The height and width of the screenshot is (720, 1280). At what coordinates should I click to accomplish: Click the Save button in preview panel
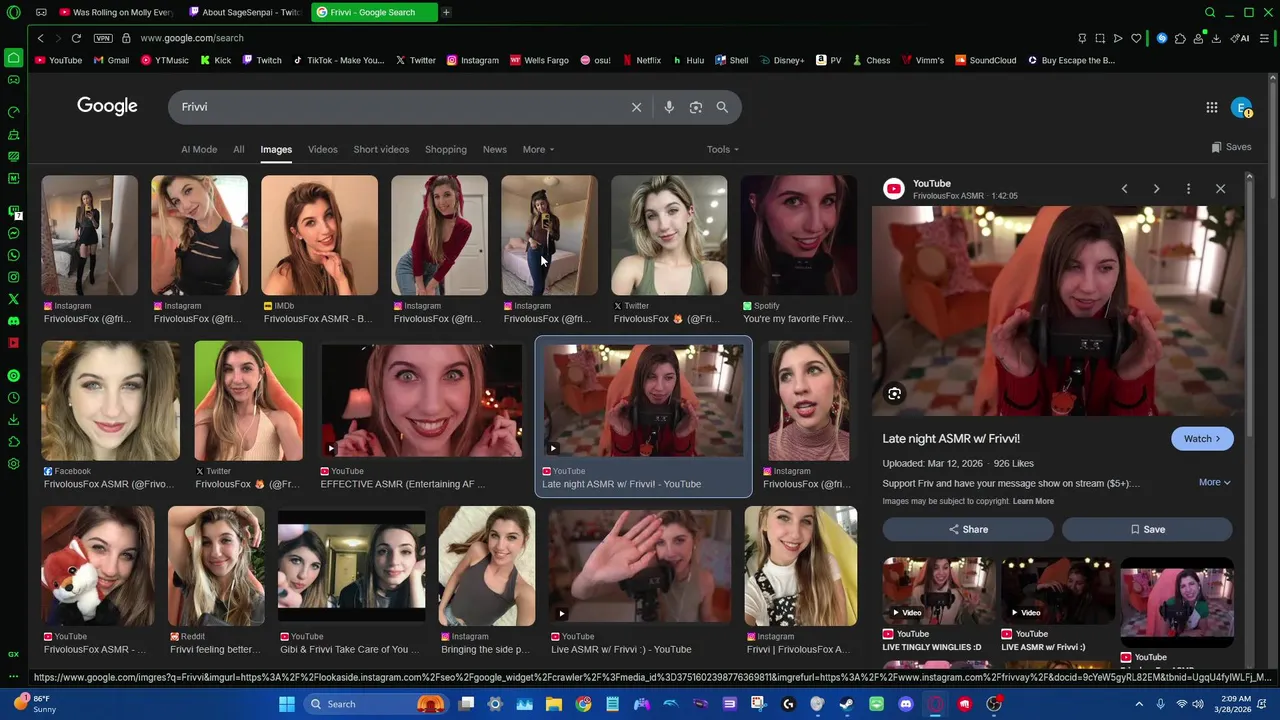pos(1147,529)
